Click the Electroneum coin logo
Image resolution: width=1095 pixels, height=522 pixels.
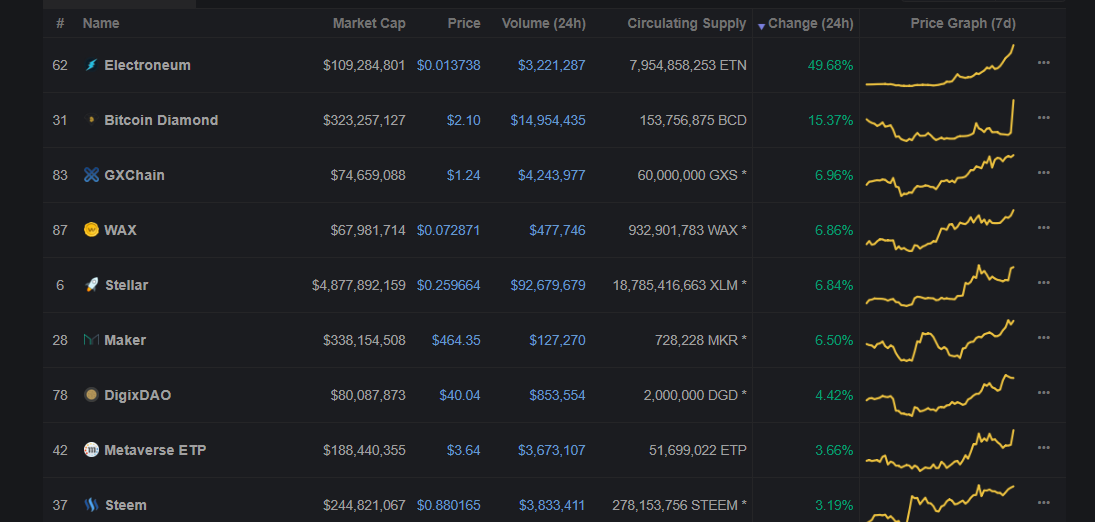click(91, 65)
